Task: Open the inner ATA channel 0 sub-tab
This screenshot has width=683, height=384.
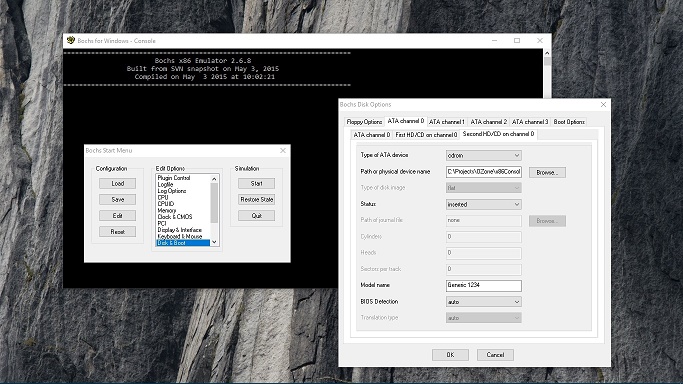Action: [372, 135]
